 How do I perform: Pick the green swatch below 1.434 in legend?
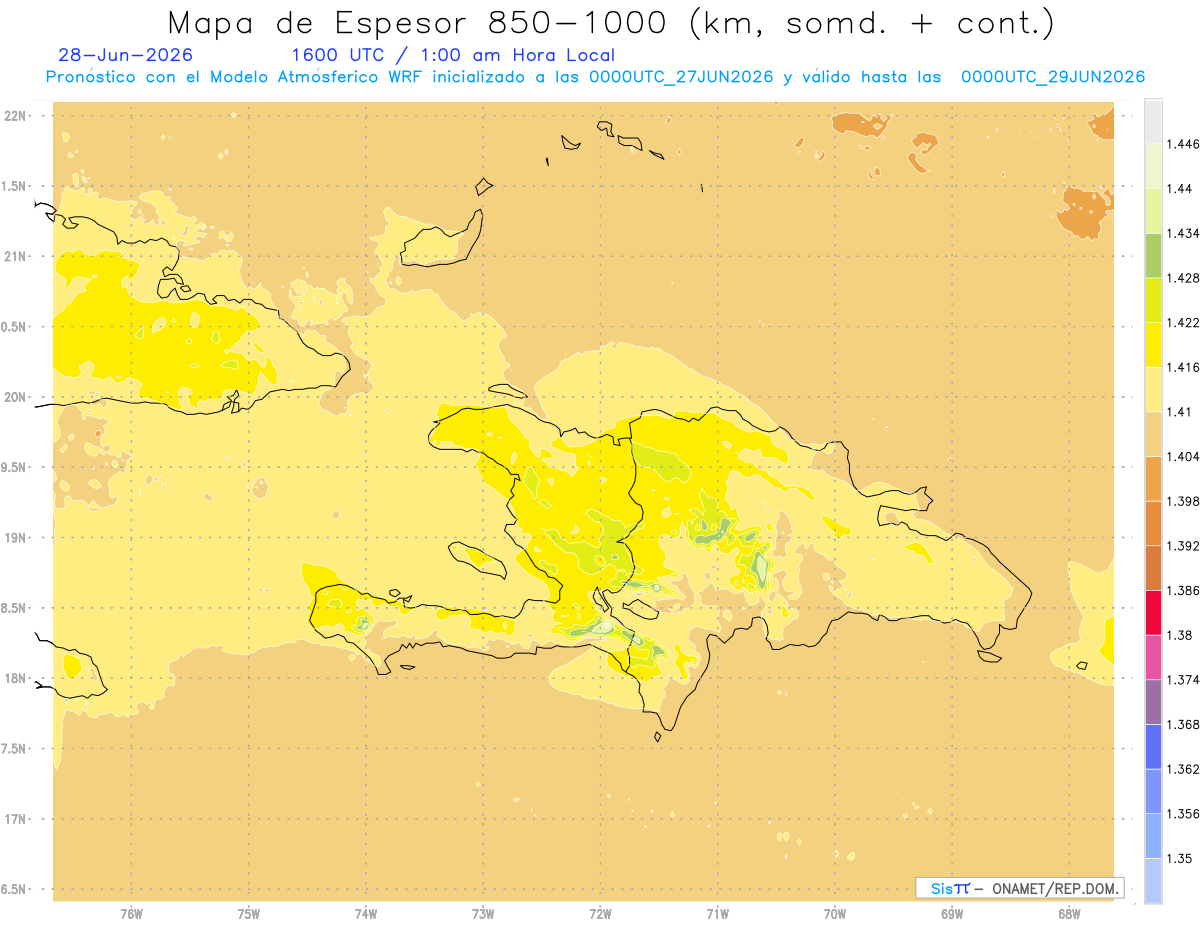point(1153,255)
